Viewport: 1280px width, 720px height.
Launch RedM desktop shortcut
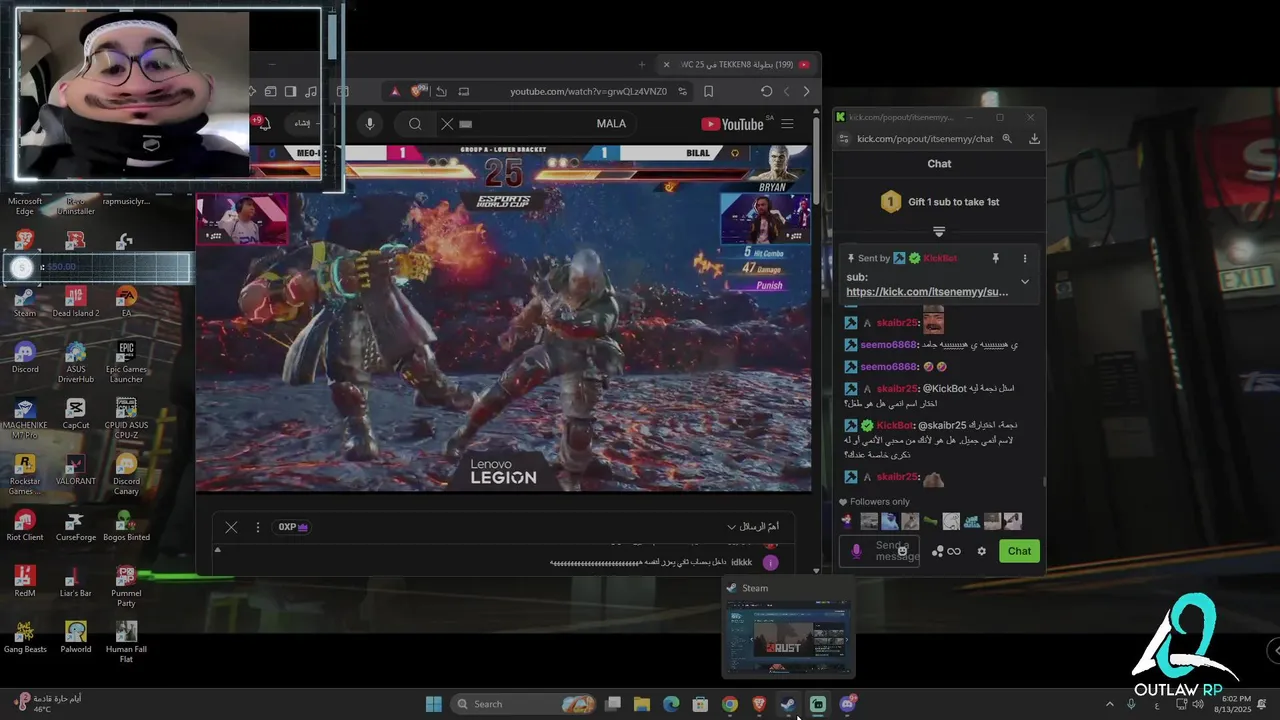pyautogui.click(x=25, y=580)
